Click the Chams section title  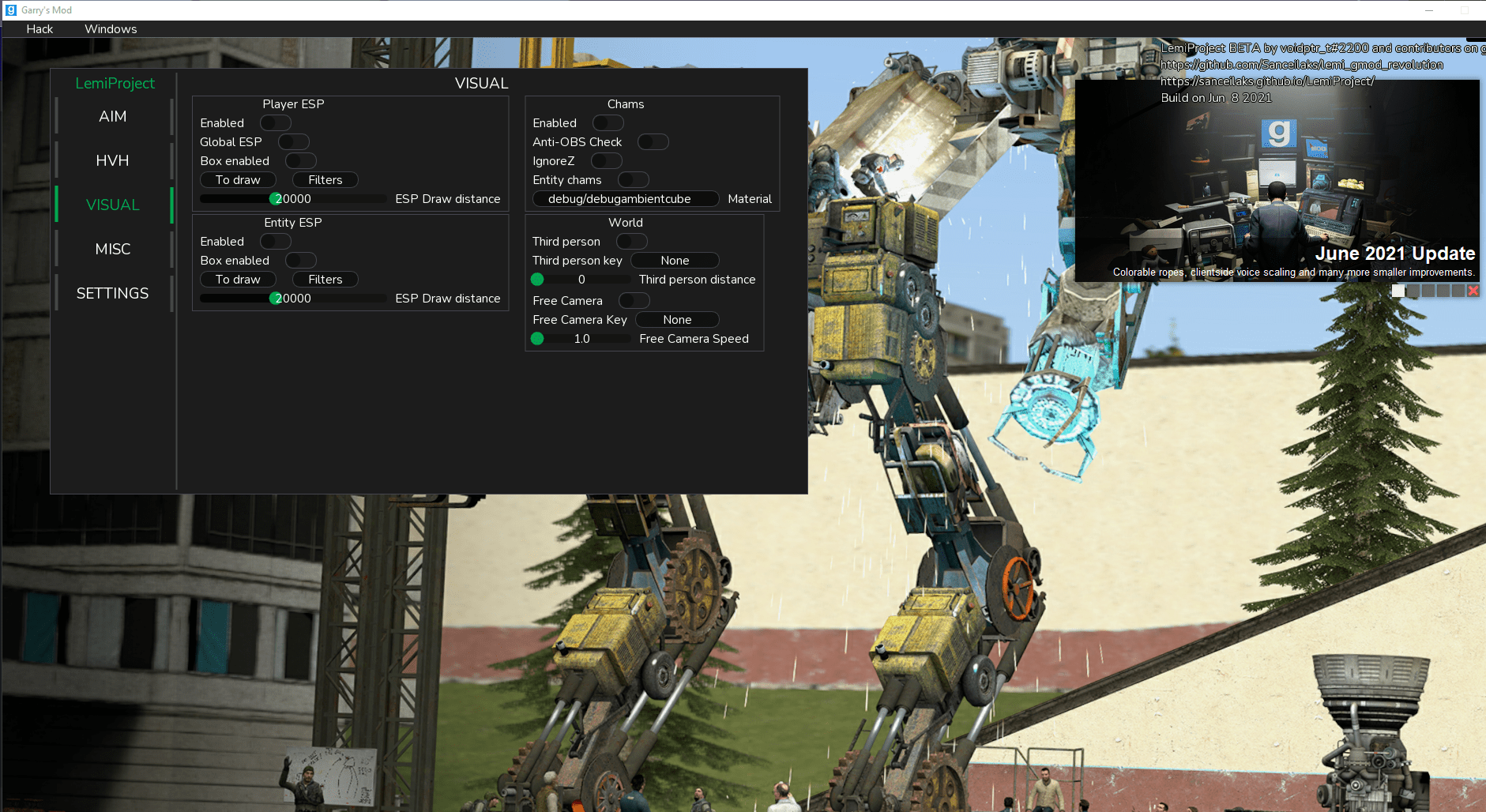point(626,104)
